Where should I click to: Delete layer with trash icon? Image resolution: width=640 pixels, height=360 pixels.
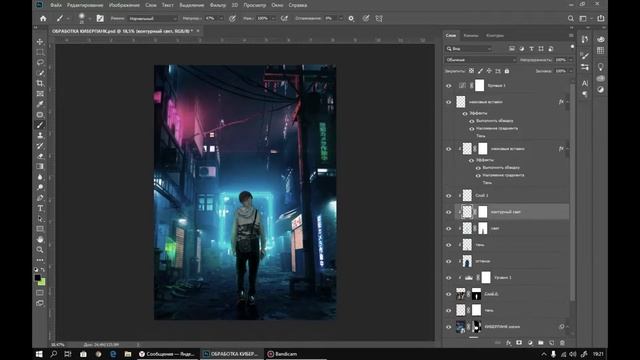(562, 343)
